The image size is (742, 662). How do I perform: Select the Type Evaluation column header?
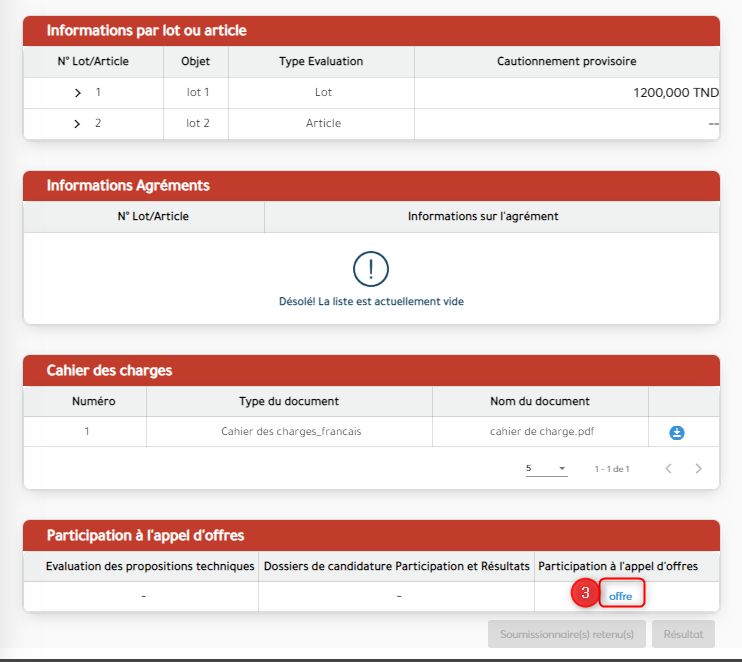click(321, 62)
